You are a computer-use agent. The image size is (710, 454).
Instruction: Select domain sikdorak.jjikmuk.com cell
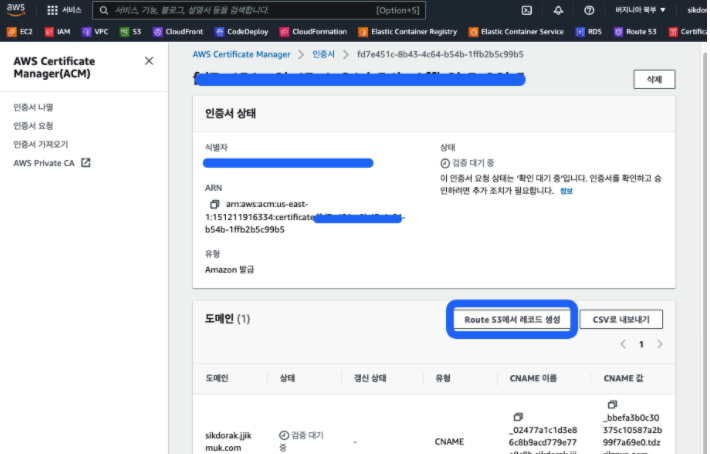pyautogui.click(x=228, y=441)
